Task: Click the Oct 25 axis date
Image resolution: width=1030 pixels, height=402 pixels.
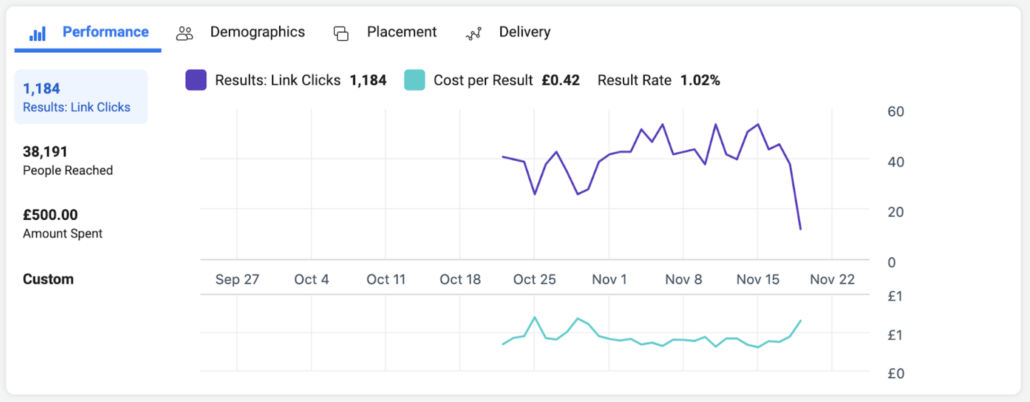Action: 535,279
